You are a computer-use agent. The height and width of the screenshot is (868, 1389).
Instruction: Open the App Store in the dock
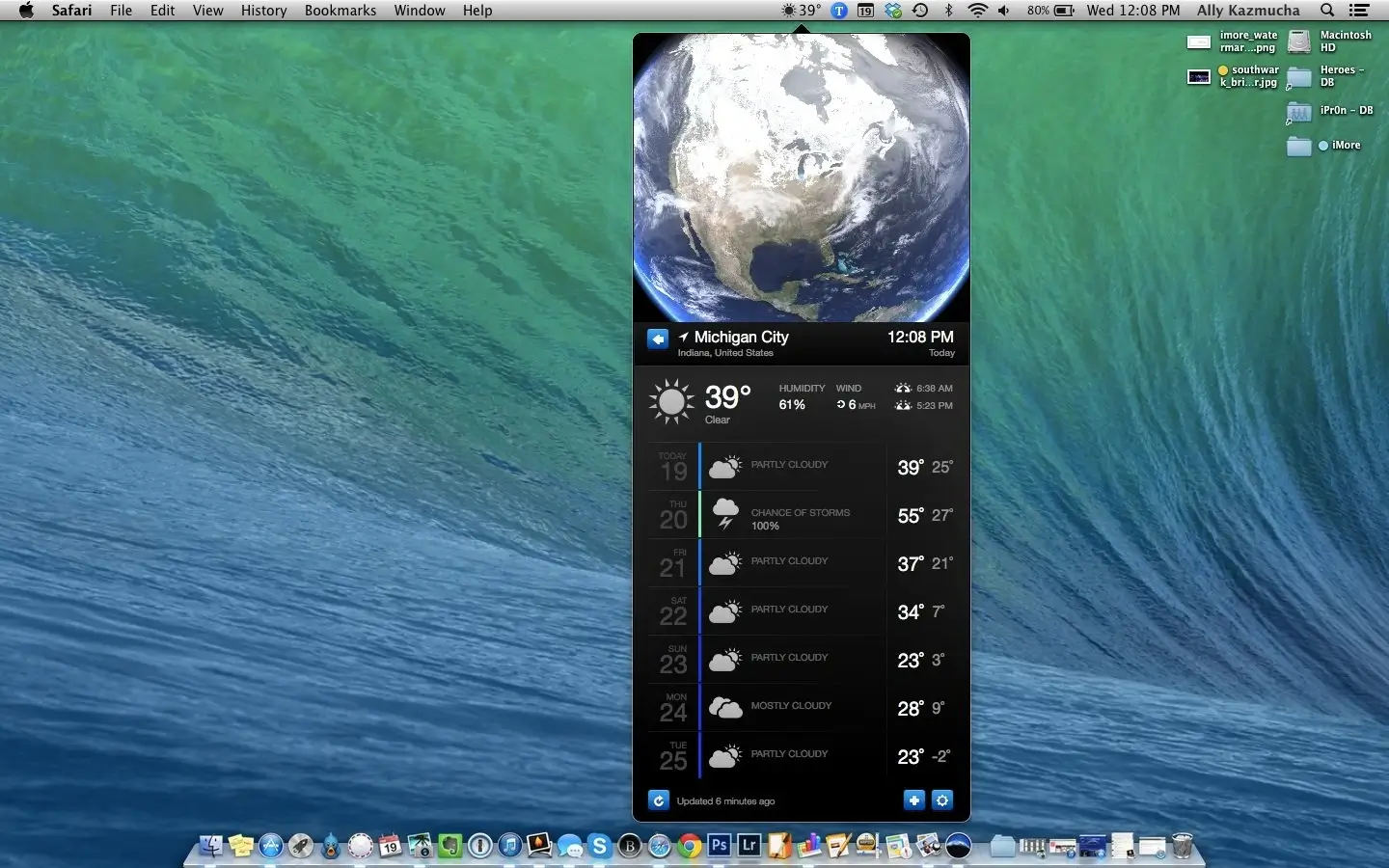coord(271,846)
